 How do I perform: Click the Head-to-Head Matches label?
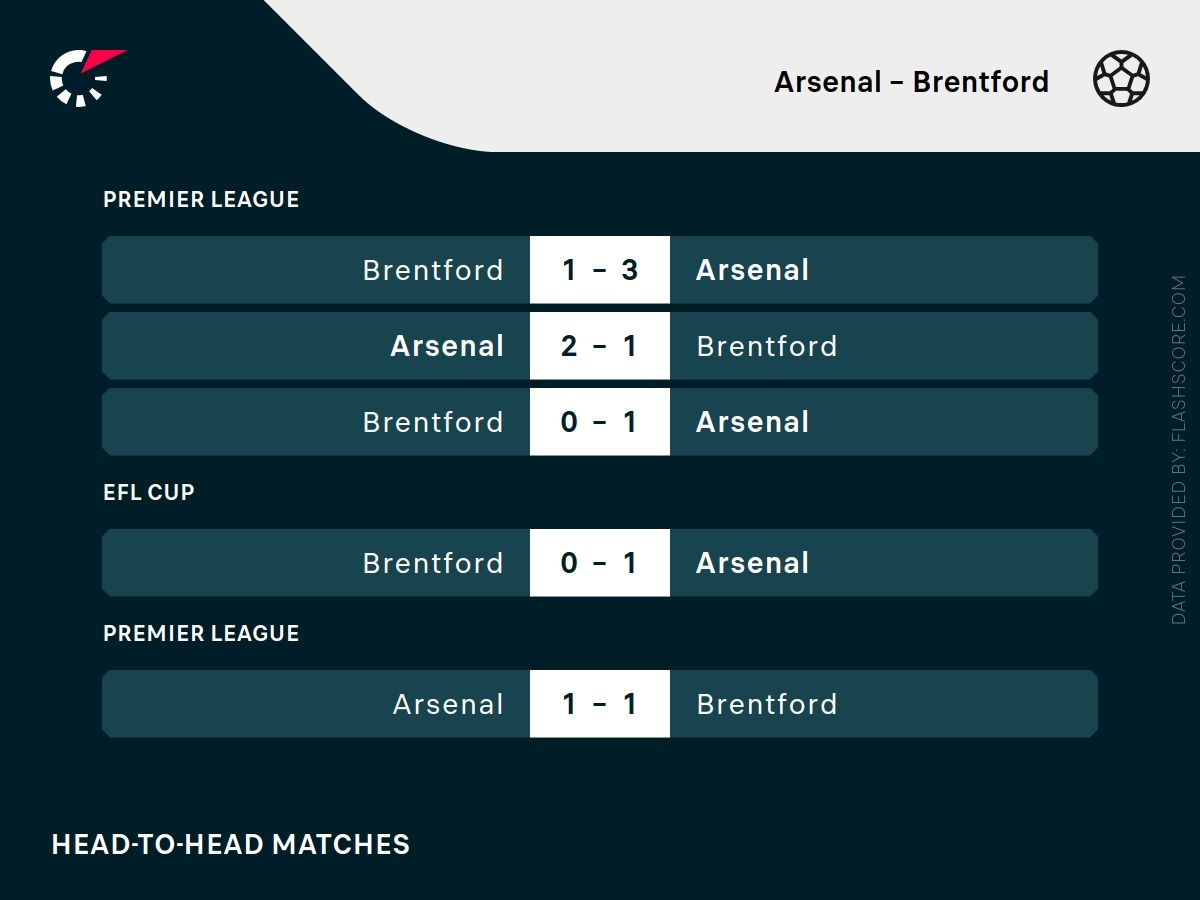[x=231, y=844]
